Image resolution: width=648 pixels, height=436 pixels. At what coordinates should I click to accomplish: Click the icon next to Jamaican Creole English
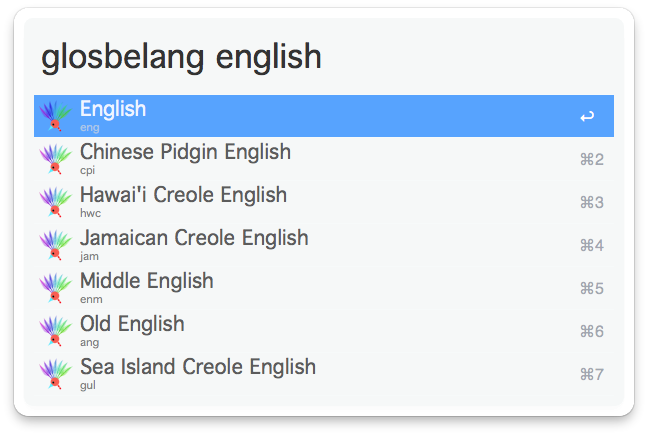click(55, 245)
